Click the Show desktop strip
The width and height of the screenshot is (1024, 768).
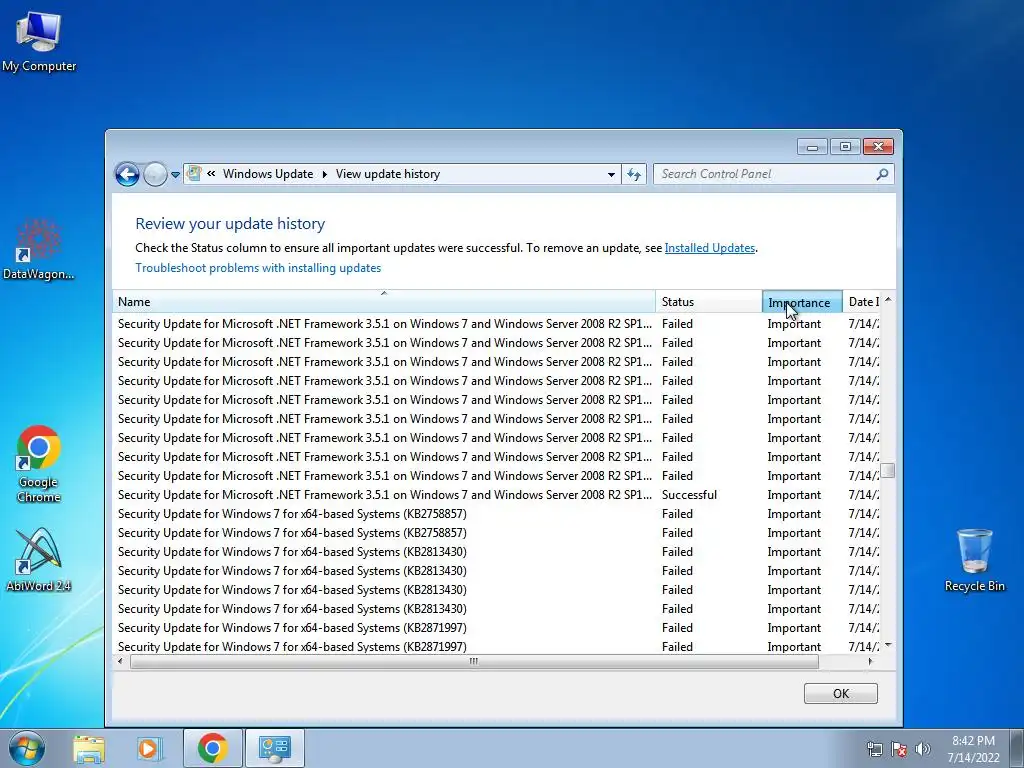(1017, 748)
